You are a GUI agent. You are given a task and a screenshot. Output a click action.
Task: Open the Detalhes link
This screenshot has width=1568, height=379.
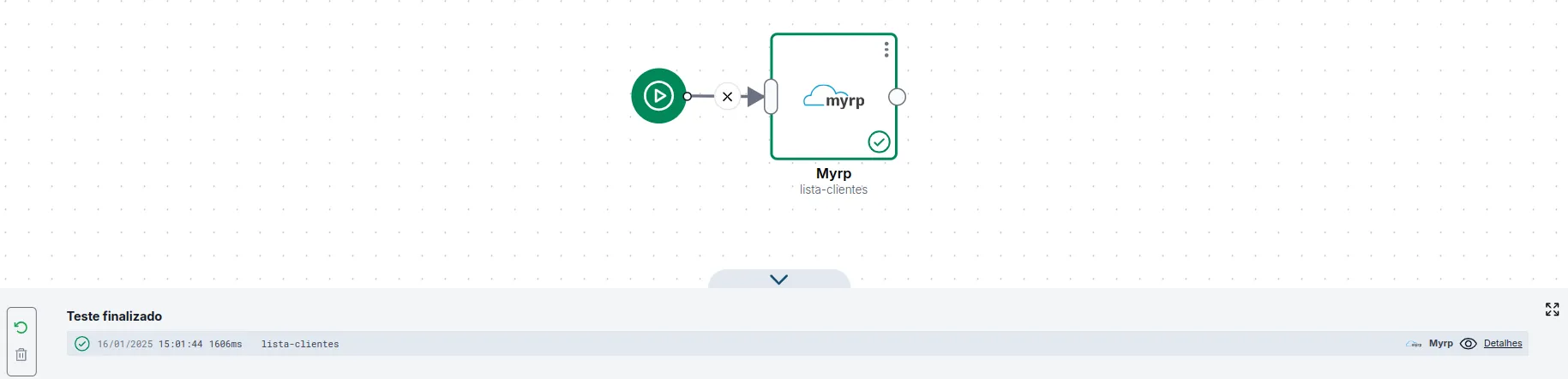tap(1503, 344)
